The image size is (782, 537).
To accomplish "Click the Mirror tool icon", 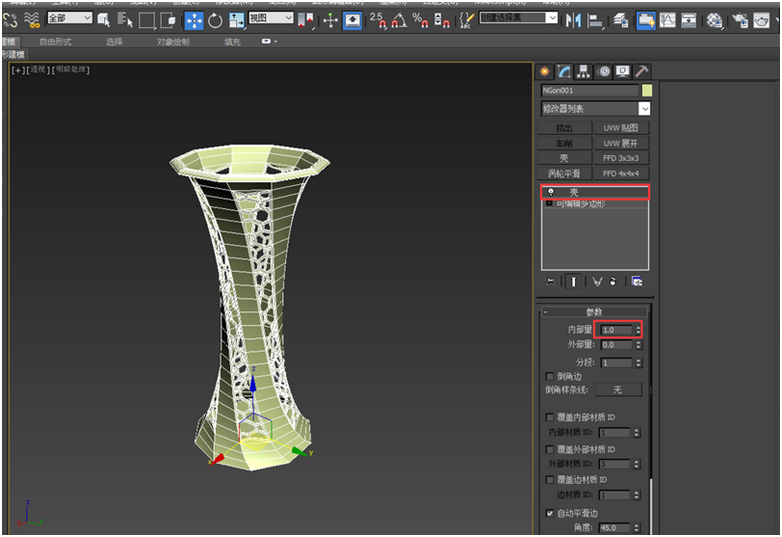I will pyautogui.click(x=574, y=20).
